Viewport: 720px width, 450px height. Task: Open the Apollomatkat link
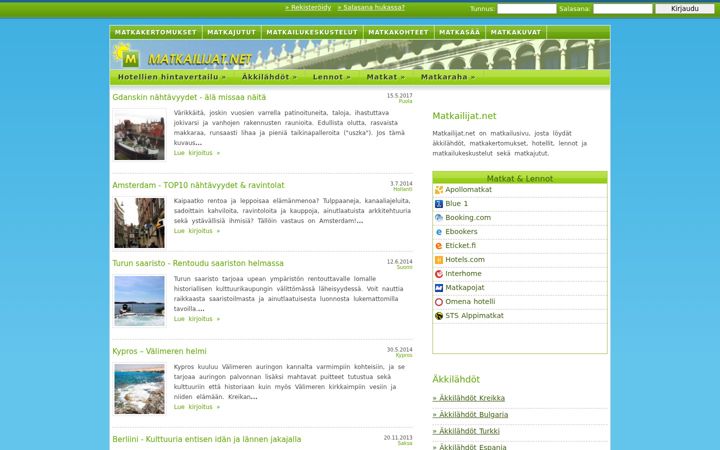[x=468, y=190]
